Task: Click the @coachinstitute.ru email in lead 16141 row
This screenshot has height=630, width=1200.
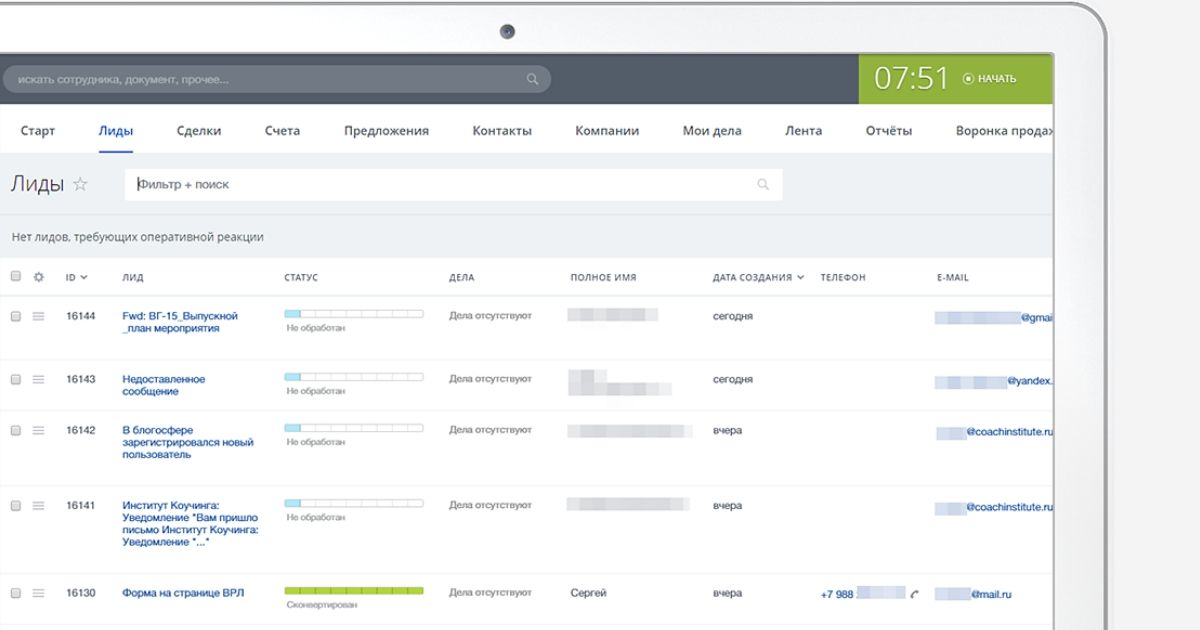Action: (x=994, y=507)
